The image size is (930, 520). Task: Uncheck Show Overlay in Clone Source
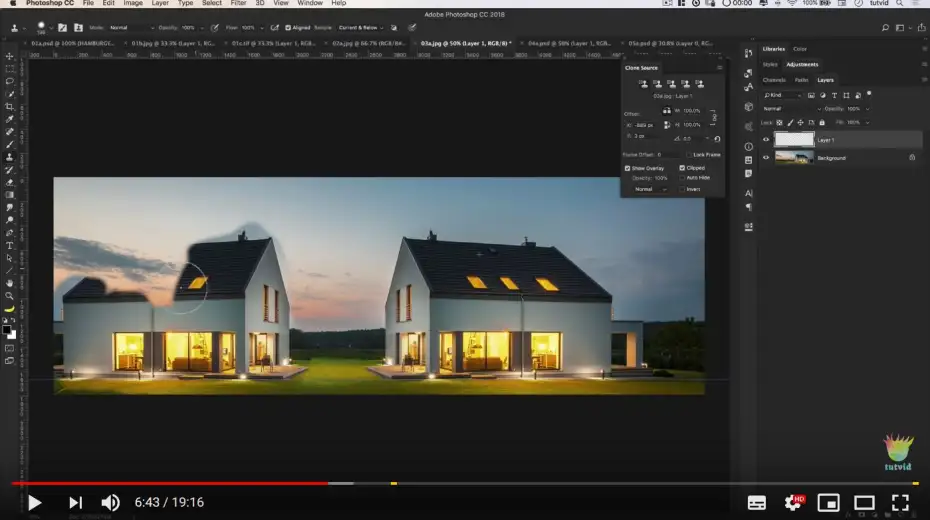(628, 168)
